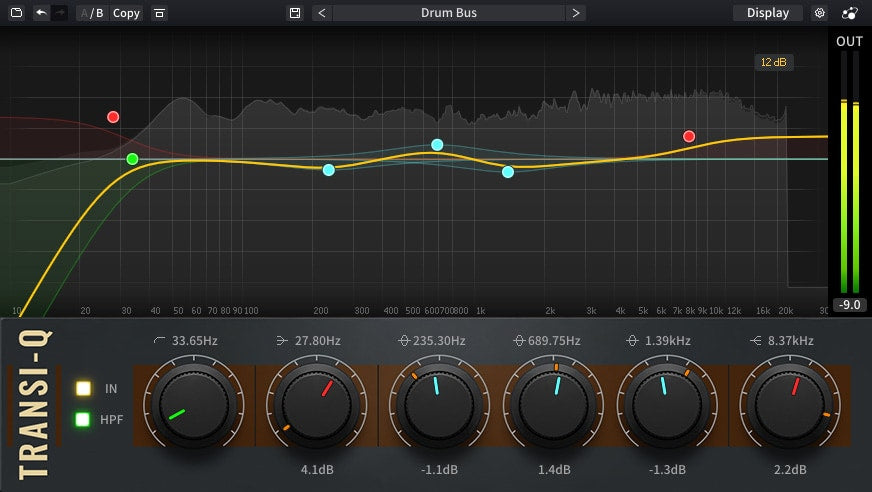
Task: Toggle the IN bypass switch
Action: [x=83, y=388]
